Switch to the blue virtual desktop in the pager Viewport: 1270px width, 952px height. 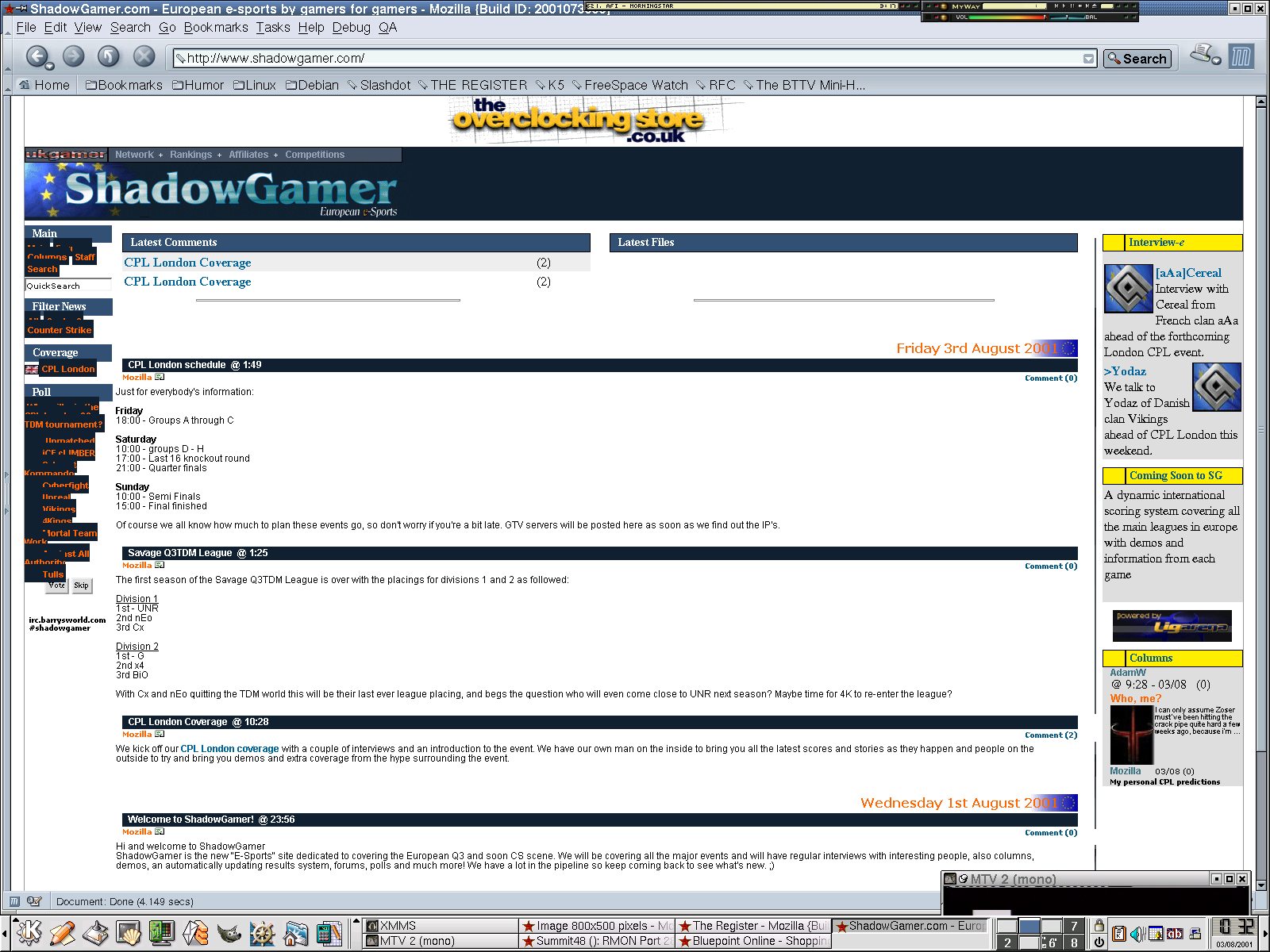click(x=1029, y=926)
